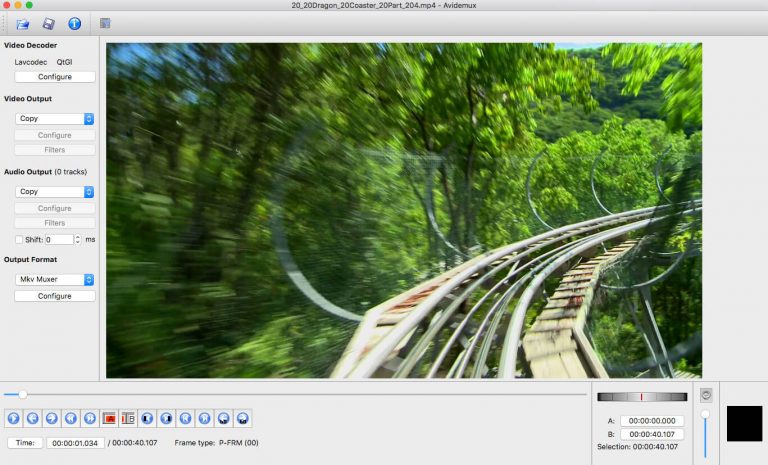
Task: Click Configure under Video Decoder
Action: [x=55, y=77]
